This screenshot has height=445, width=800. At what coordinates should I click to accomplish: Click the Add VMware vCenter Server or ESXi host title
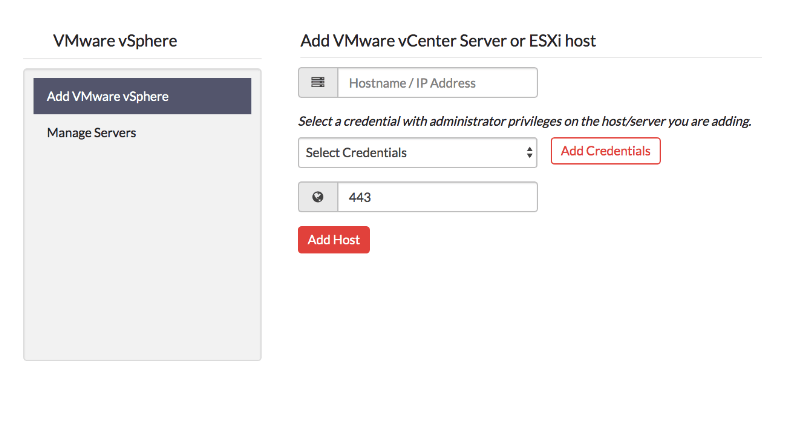click(x=448, y=41)
